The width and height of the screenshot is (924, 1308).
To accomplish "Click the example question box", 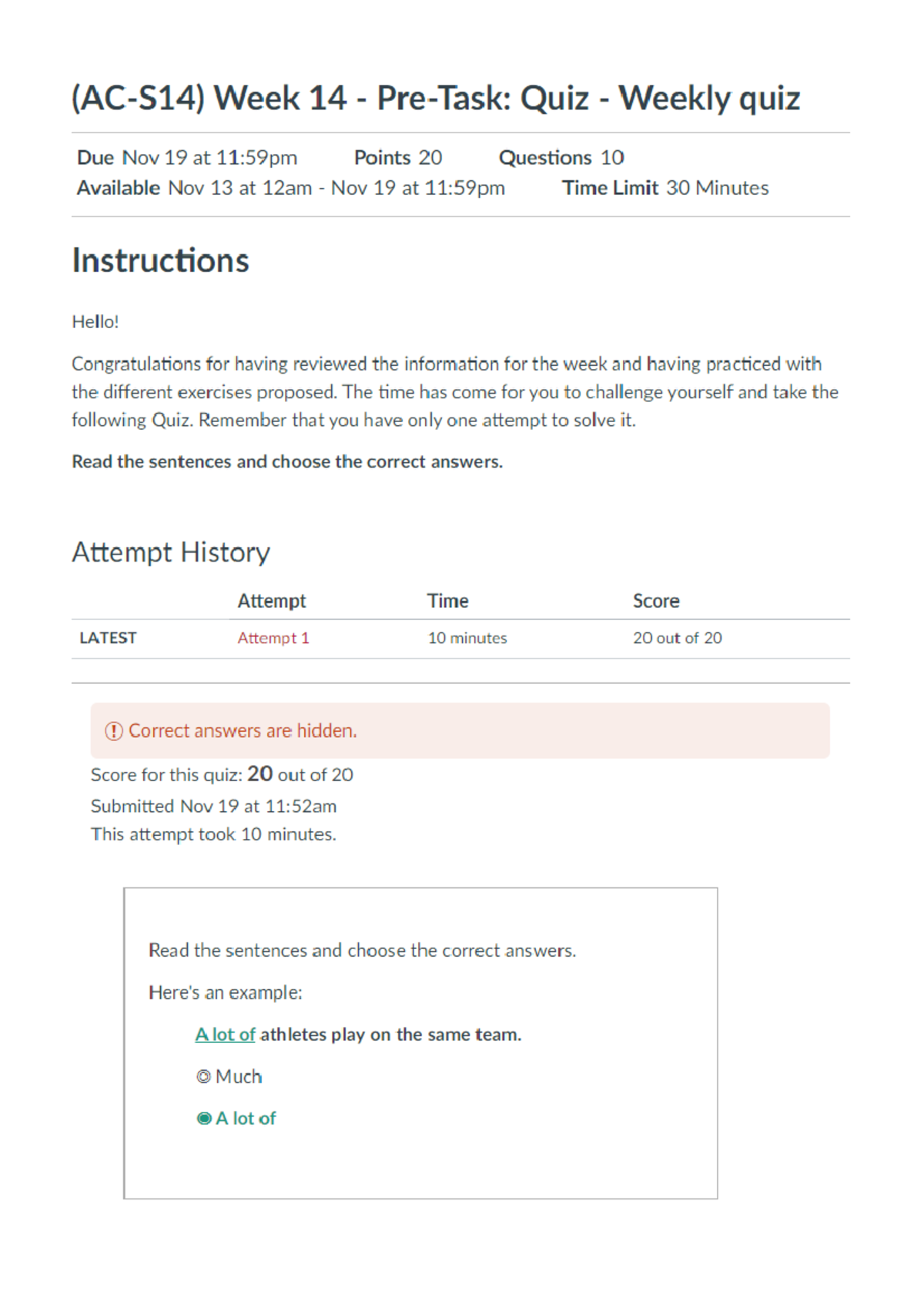I will pyautogui.click(x=420, y=1041).
